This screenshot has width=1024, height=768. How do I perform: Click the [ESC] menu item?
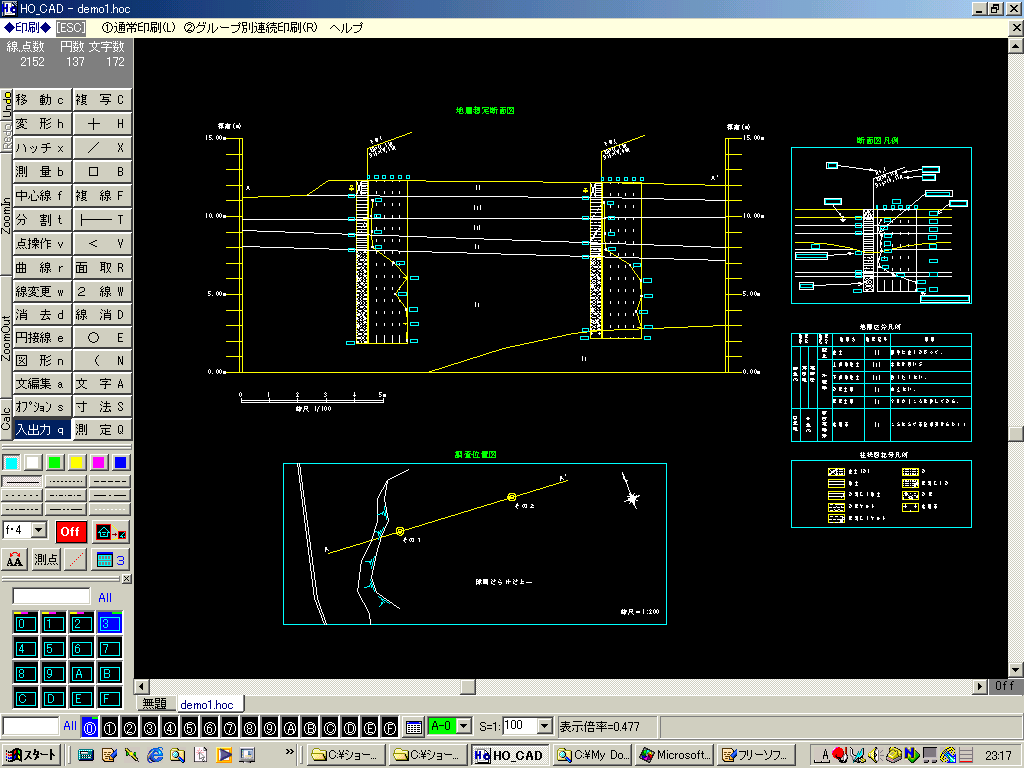coord(71,28)
